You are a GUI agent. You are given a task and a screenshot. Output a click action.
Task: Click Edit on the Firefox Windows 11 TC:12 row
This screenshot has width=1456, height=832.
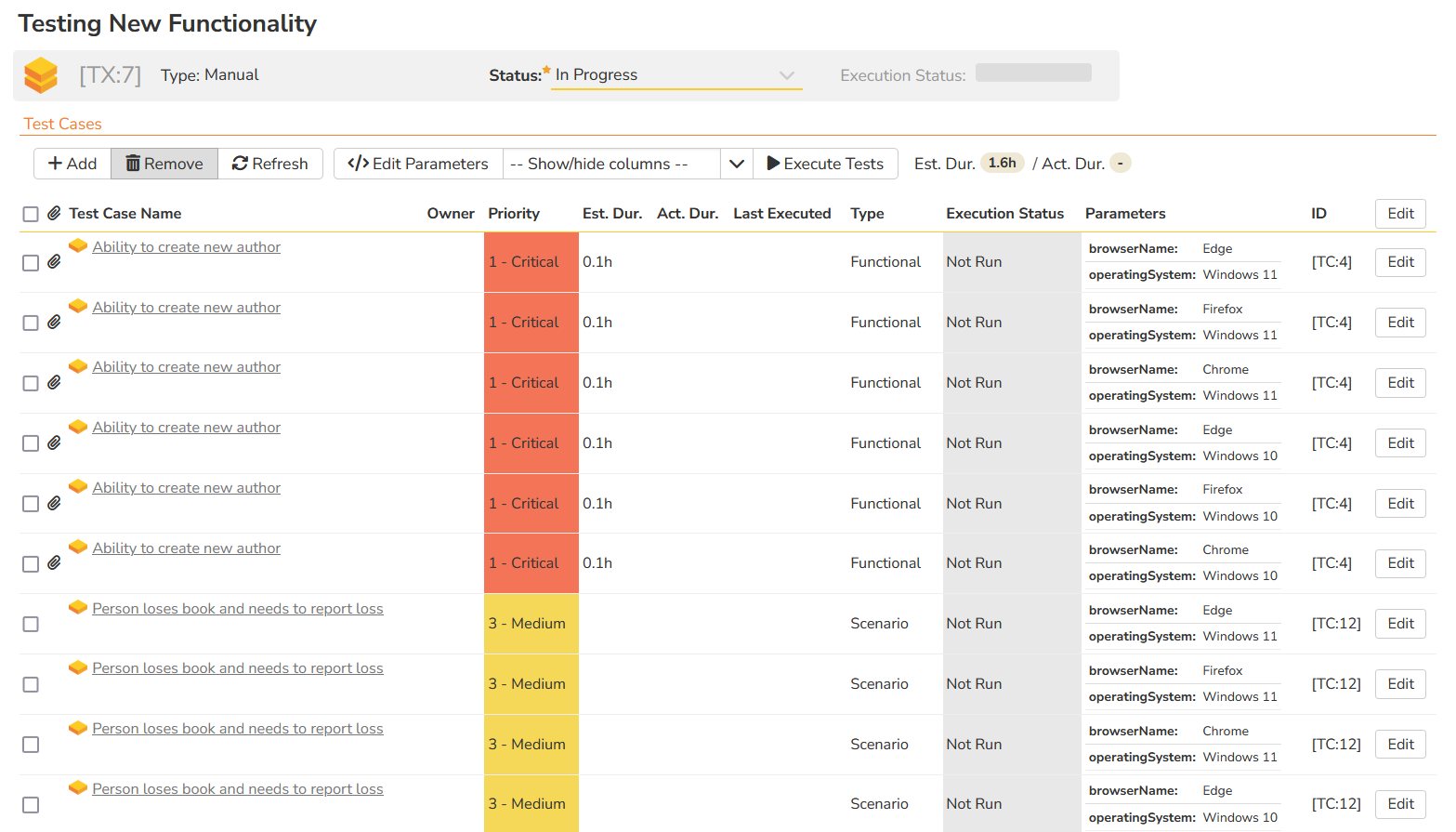1400,684
